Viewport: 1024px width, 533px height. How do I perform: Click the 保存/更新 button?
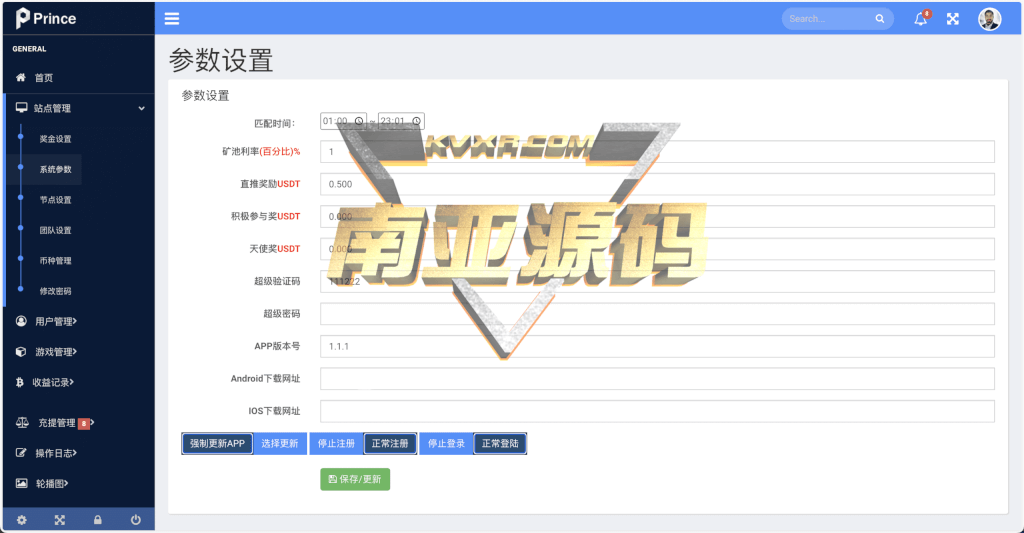(x=355, y=479)
